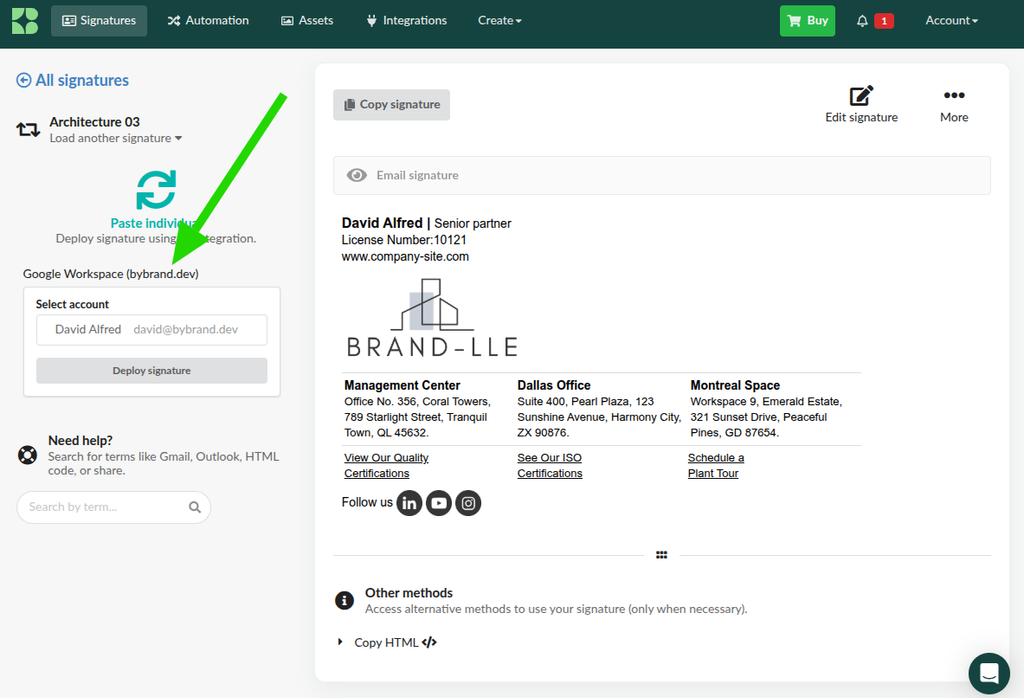Click the Search by term input
Screen dimensions: 1024x698
click(114, 507)
